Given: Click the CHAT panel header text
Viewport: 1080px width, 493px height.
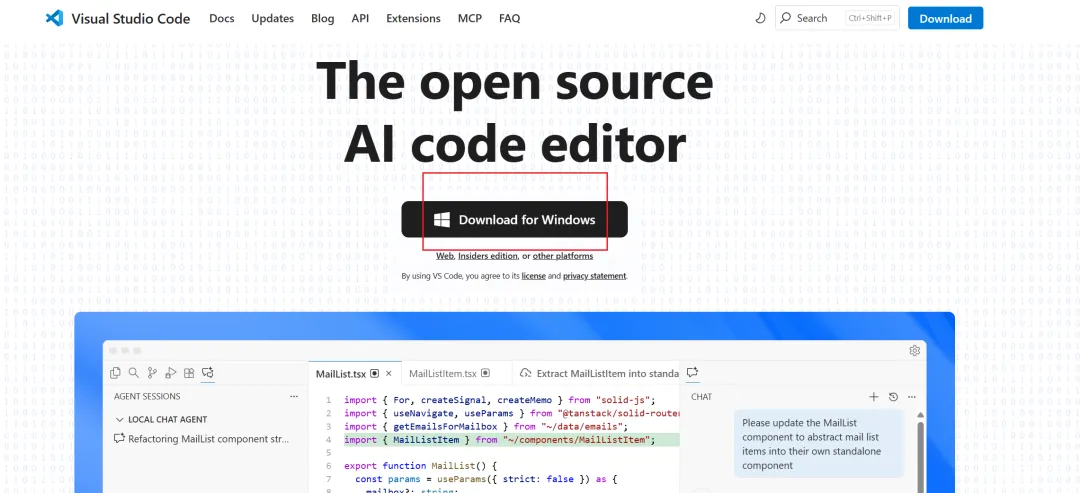Looking at the screenshot, I should (x=702, y=397).
